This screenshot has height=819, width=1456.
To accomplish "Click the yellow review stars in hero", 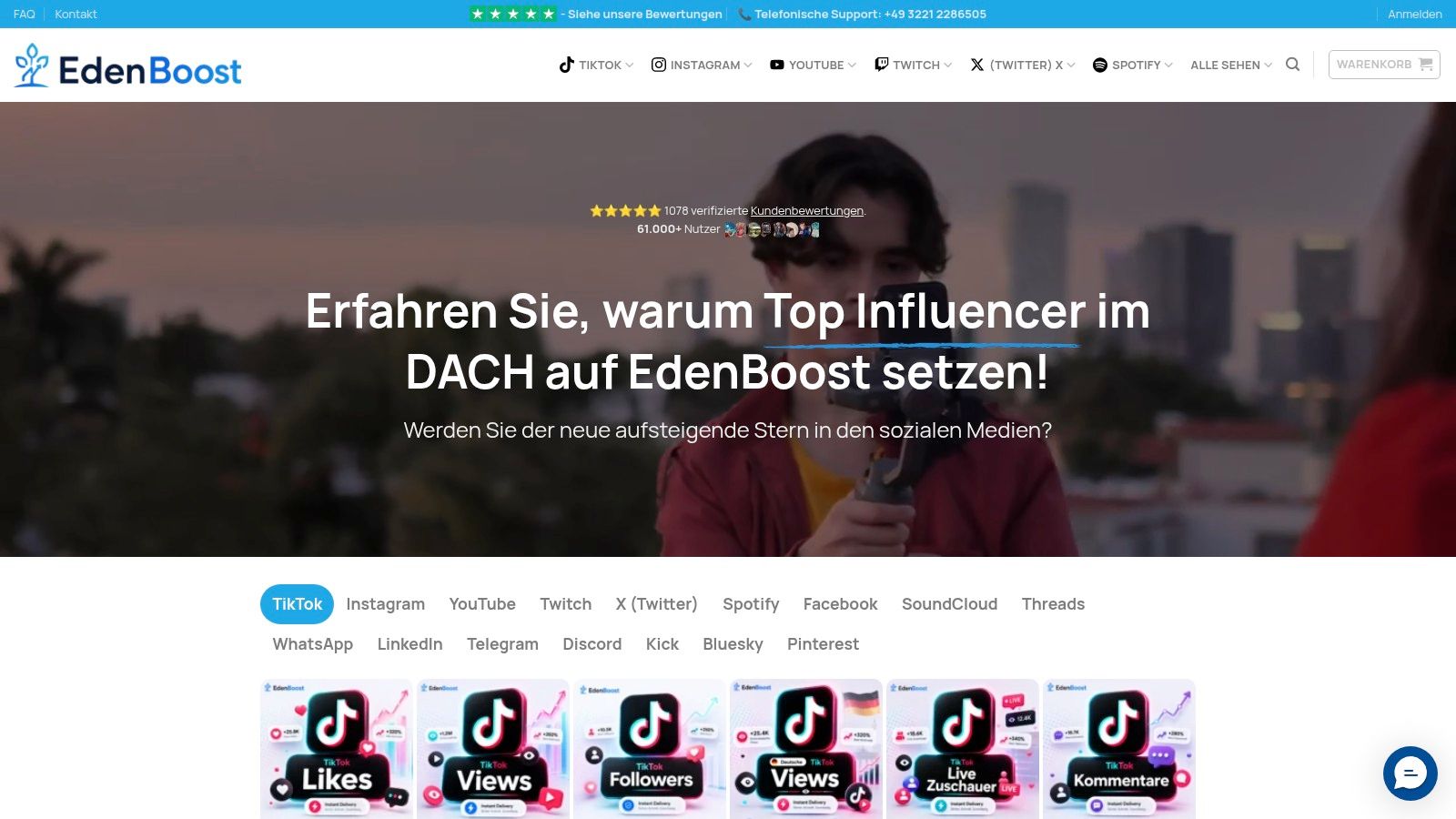I will tap(625, 210).
